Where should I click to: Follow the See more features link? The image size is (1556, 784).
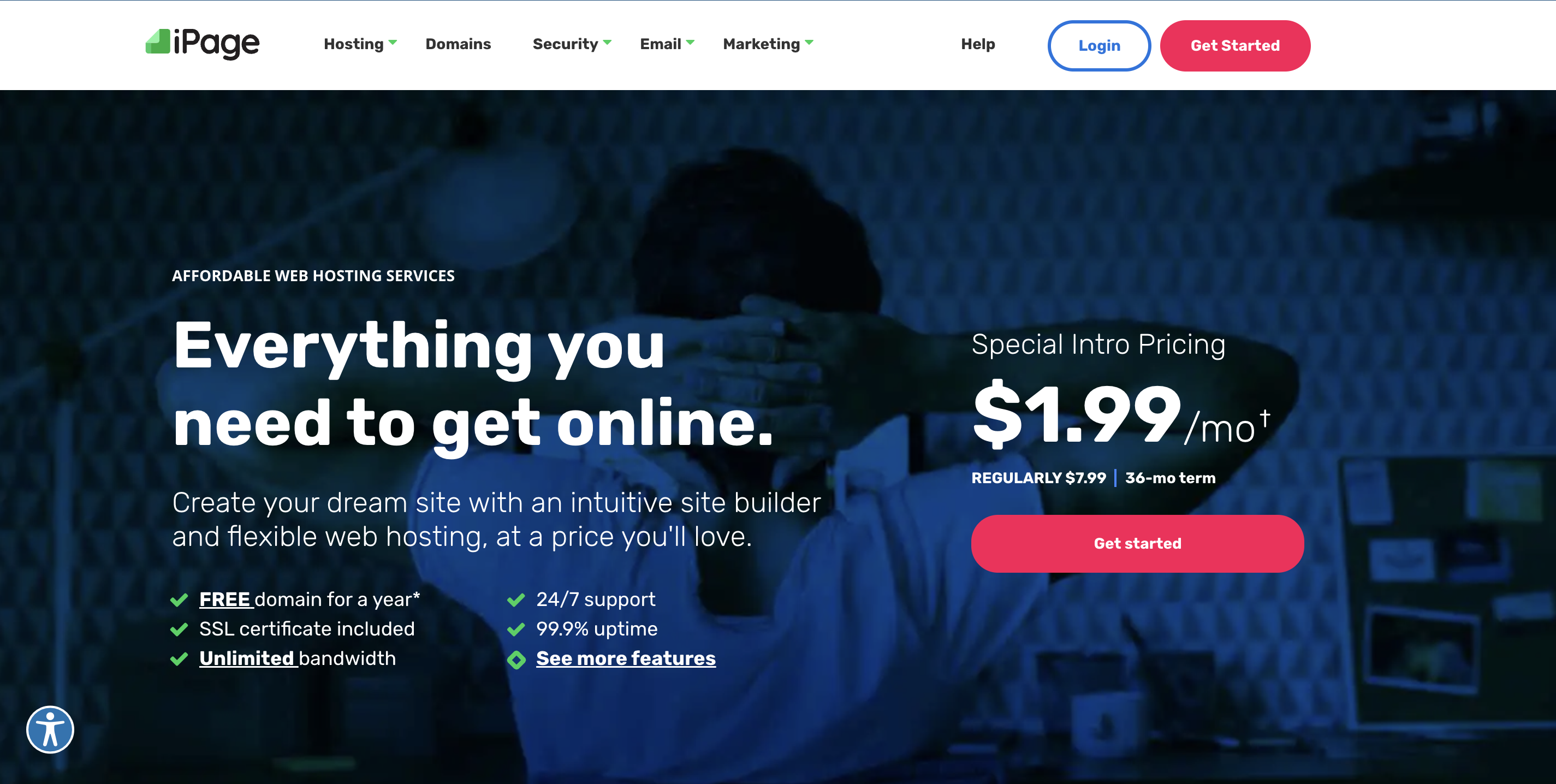coord(626,658)
